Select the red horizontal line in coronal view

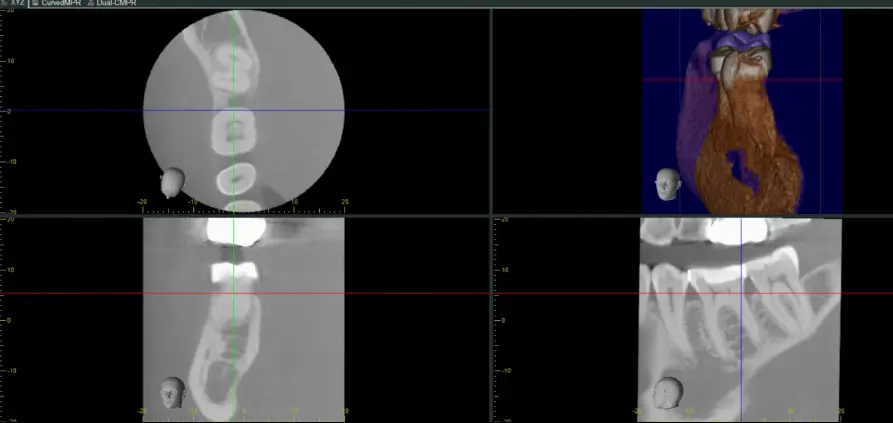point(244,293)
